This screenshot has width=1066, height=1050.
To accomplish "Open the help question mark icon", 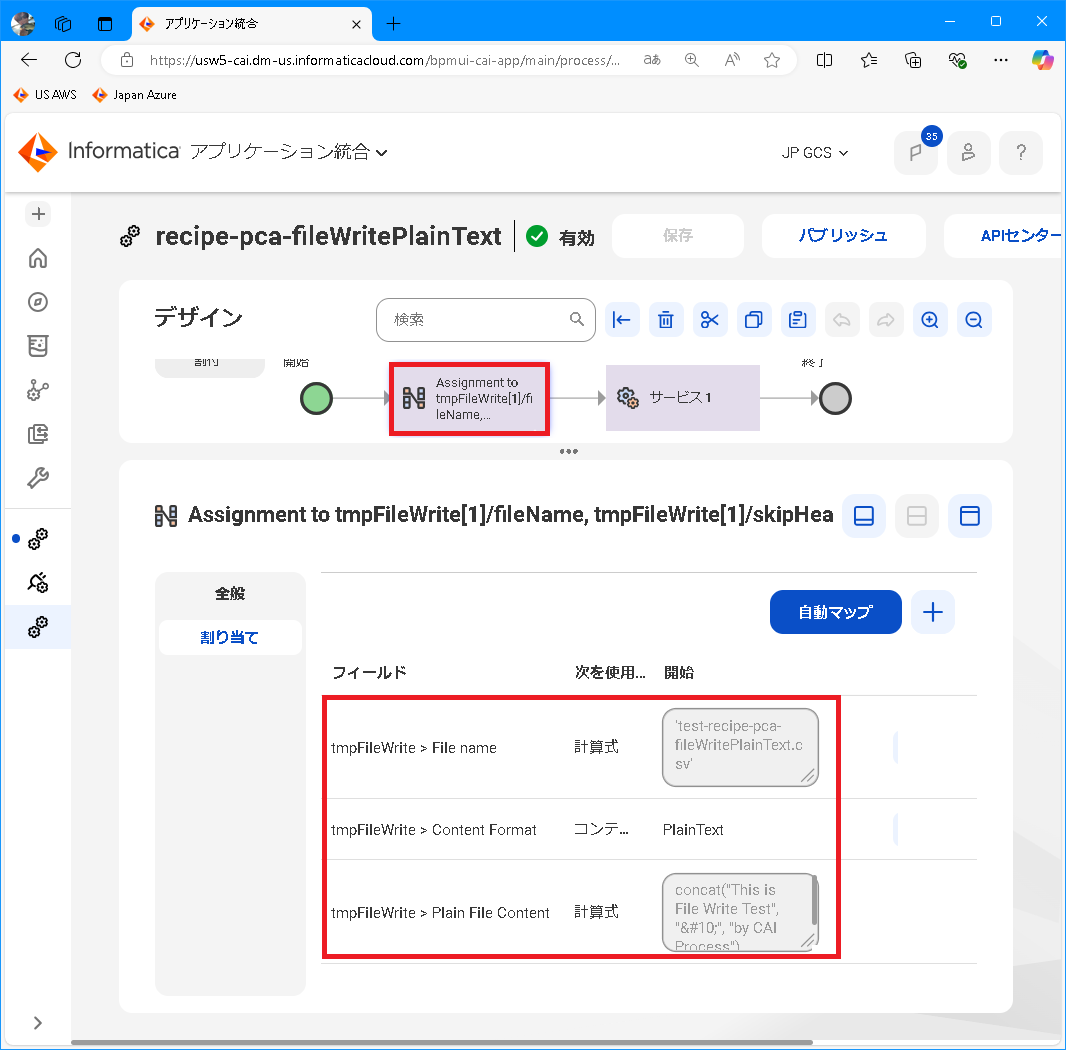I will (1020, 152).
